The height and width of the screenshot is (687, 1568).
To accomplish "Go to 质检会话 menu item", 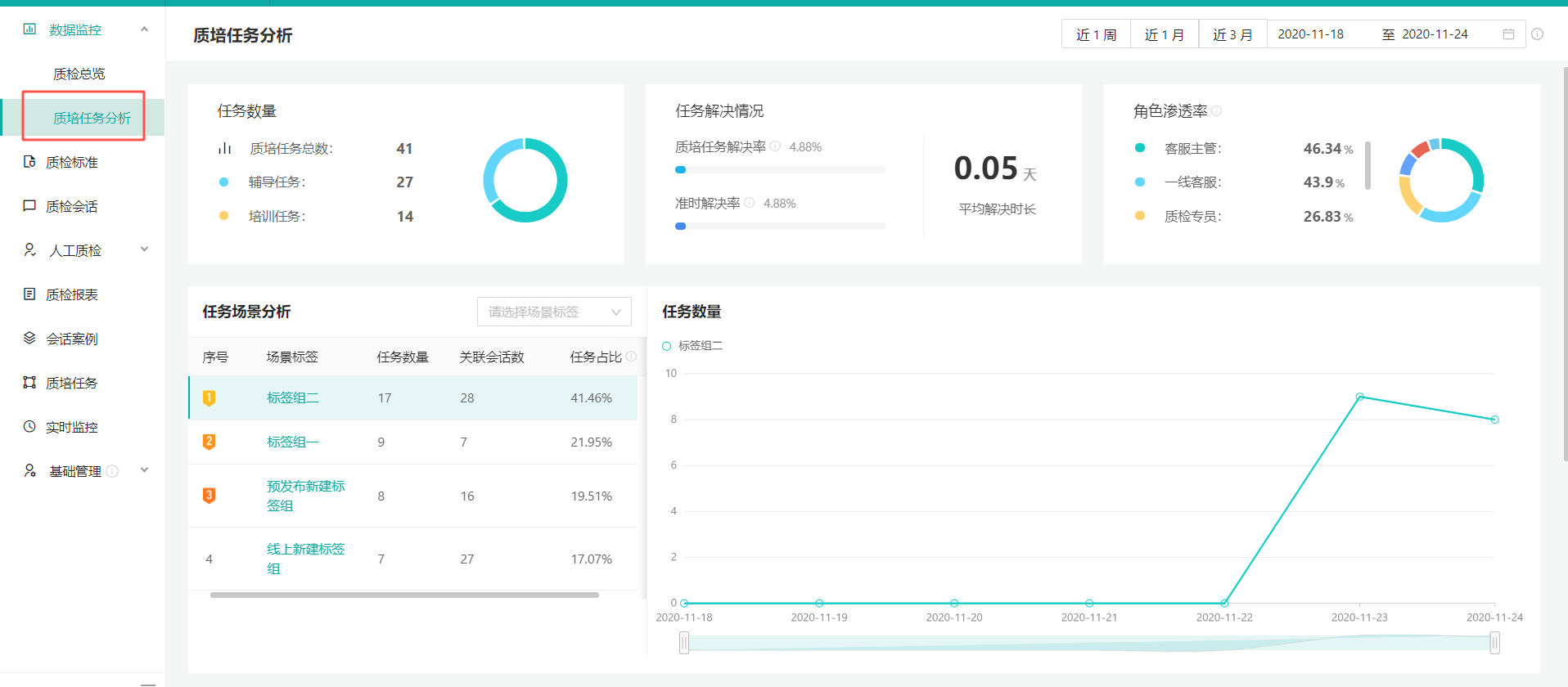I will click(72, 206).
